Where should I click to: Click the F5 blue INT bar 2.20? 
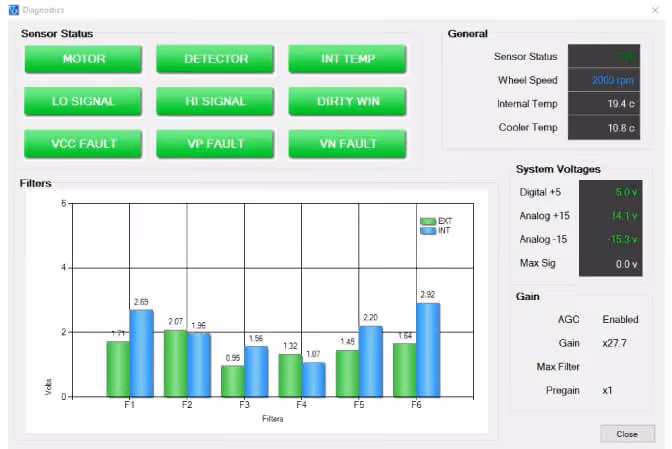pyautogui.click(x=371, y=362)
